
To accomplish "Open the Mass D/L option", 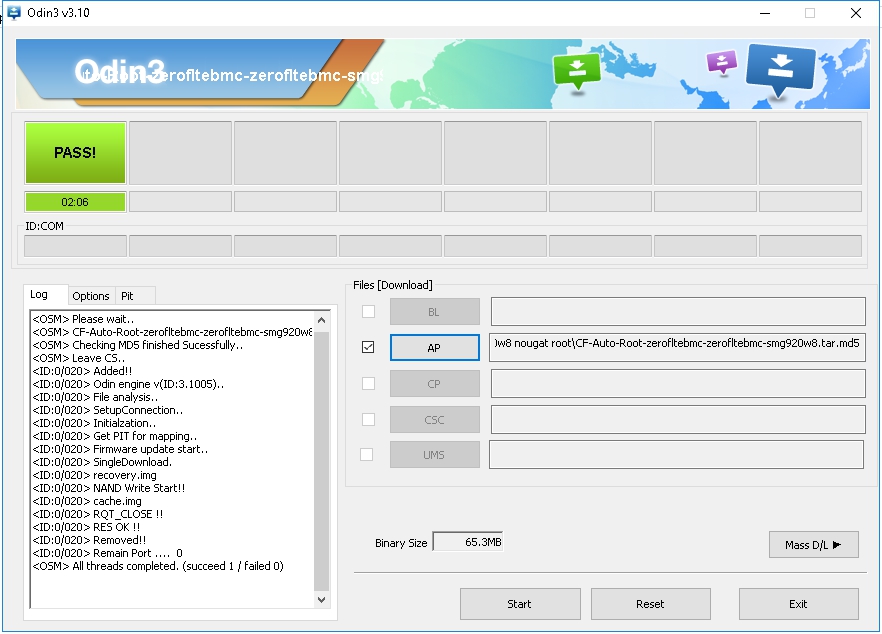I will (813, 545).
